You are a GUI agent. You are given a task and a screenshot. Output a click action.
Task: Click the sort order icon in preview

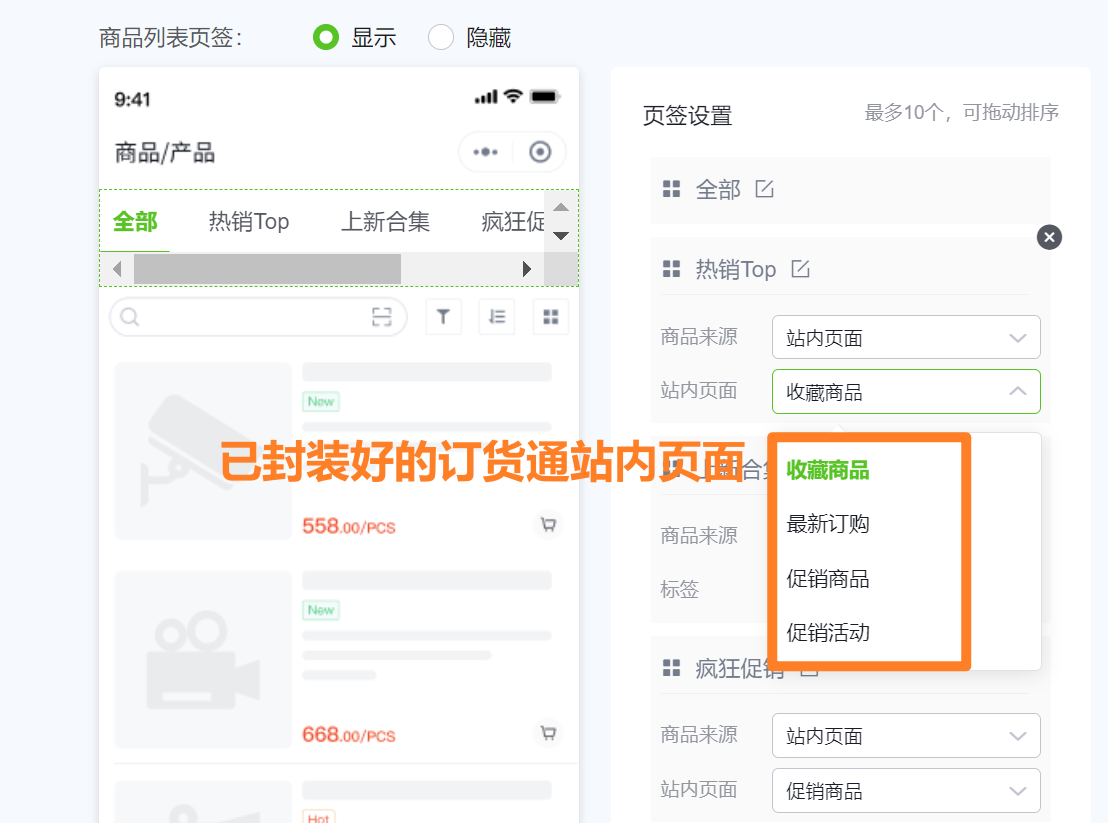click(x=496, y=317)
